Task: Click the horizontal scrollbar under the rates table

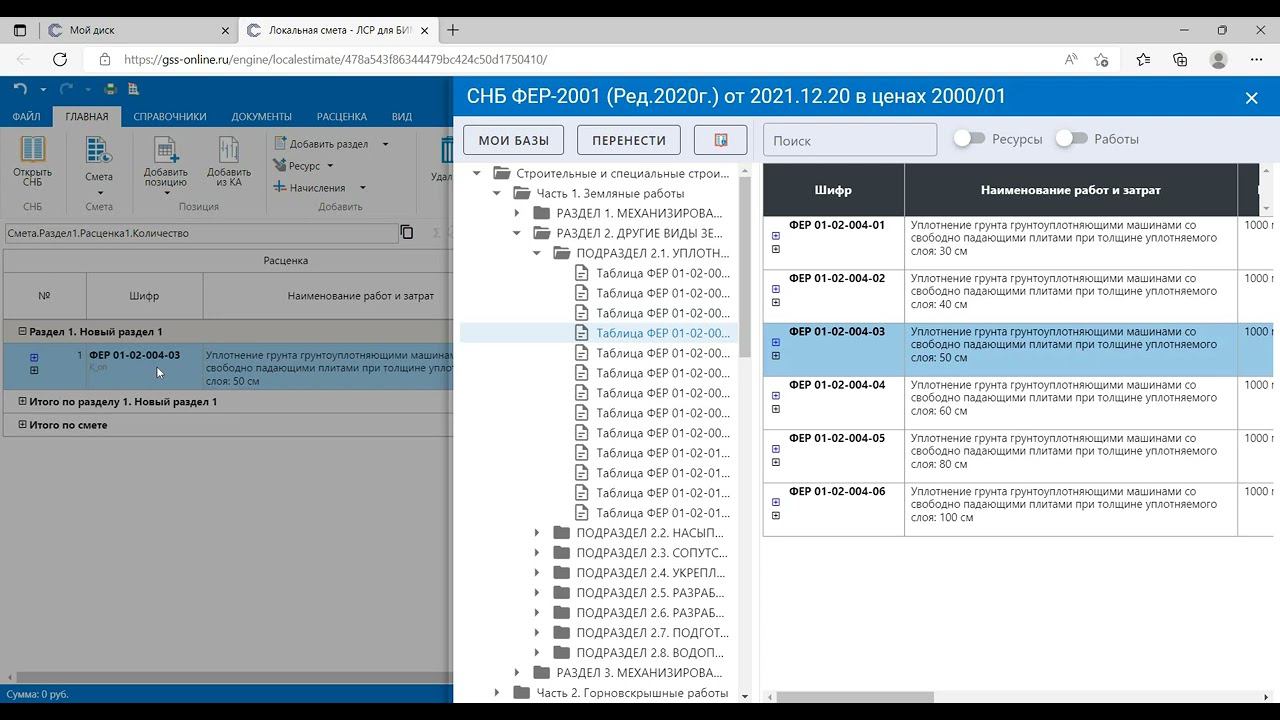Action: tap(855, 697)
